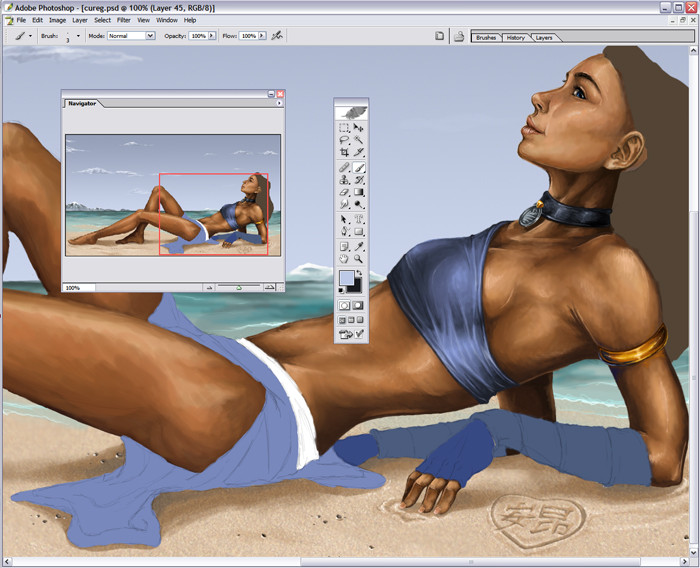Select the Pen tool
The width and height of the screenshot is (700, 568).
tap(344, 231)
